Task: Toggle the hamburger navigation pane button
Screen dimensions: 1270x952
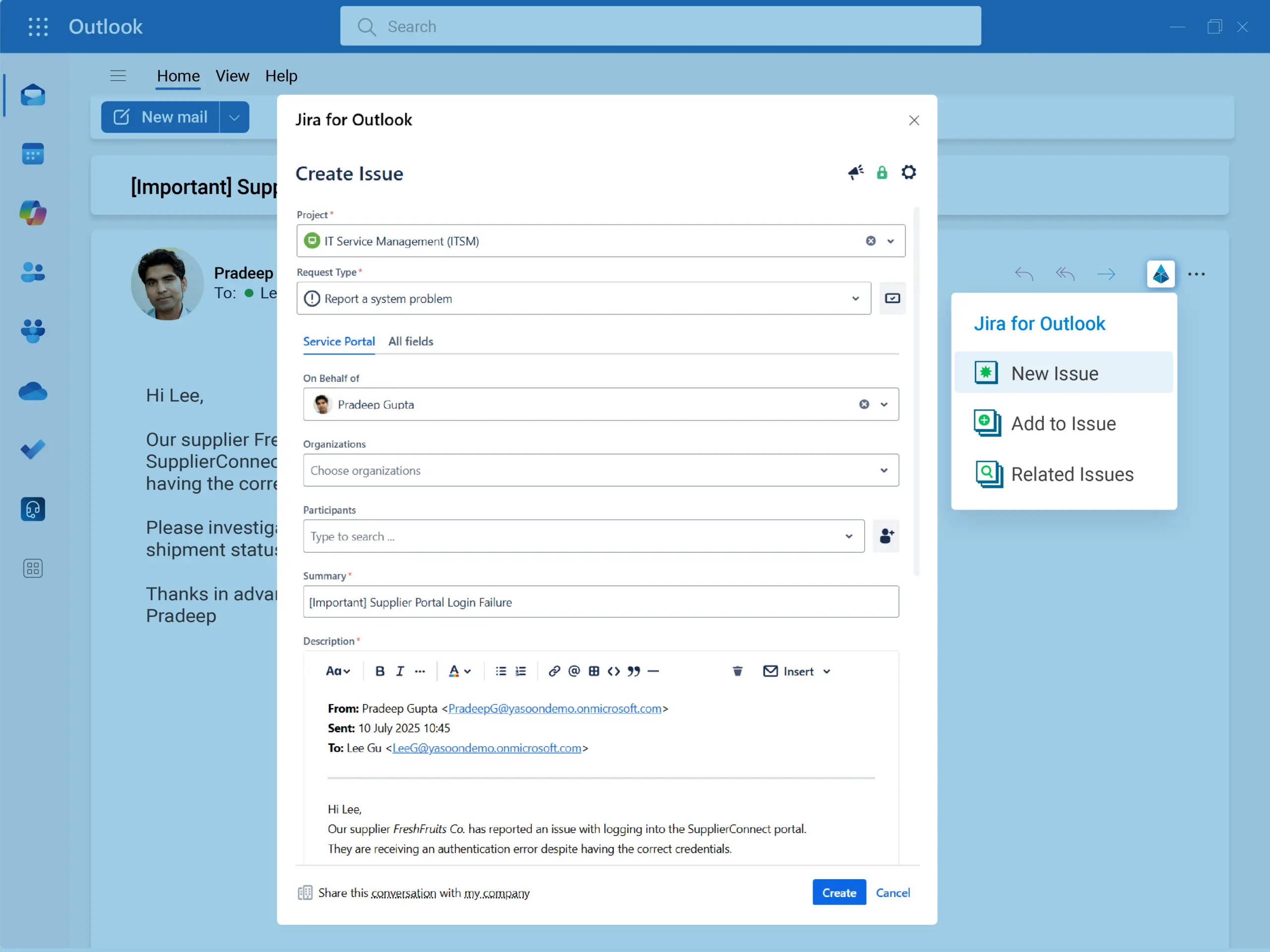Action: pyautogui.click(x=118, y=76)
